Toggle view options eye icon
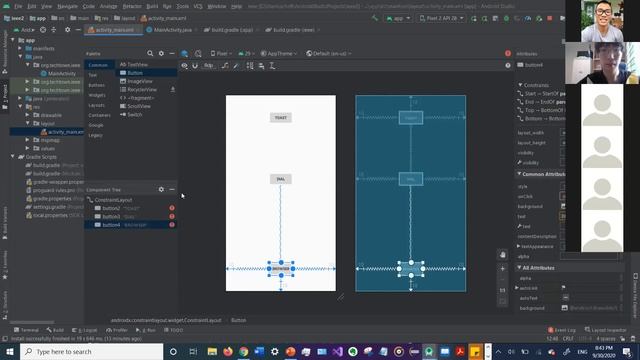The image size is (640, 360). pyautogui.click(x=184, y=66)
